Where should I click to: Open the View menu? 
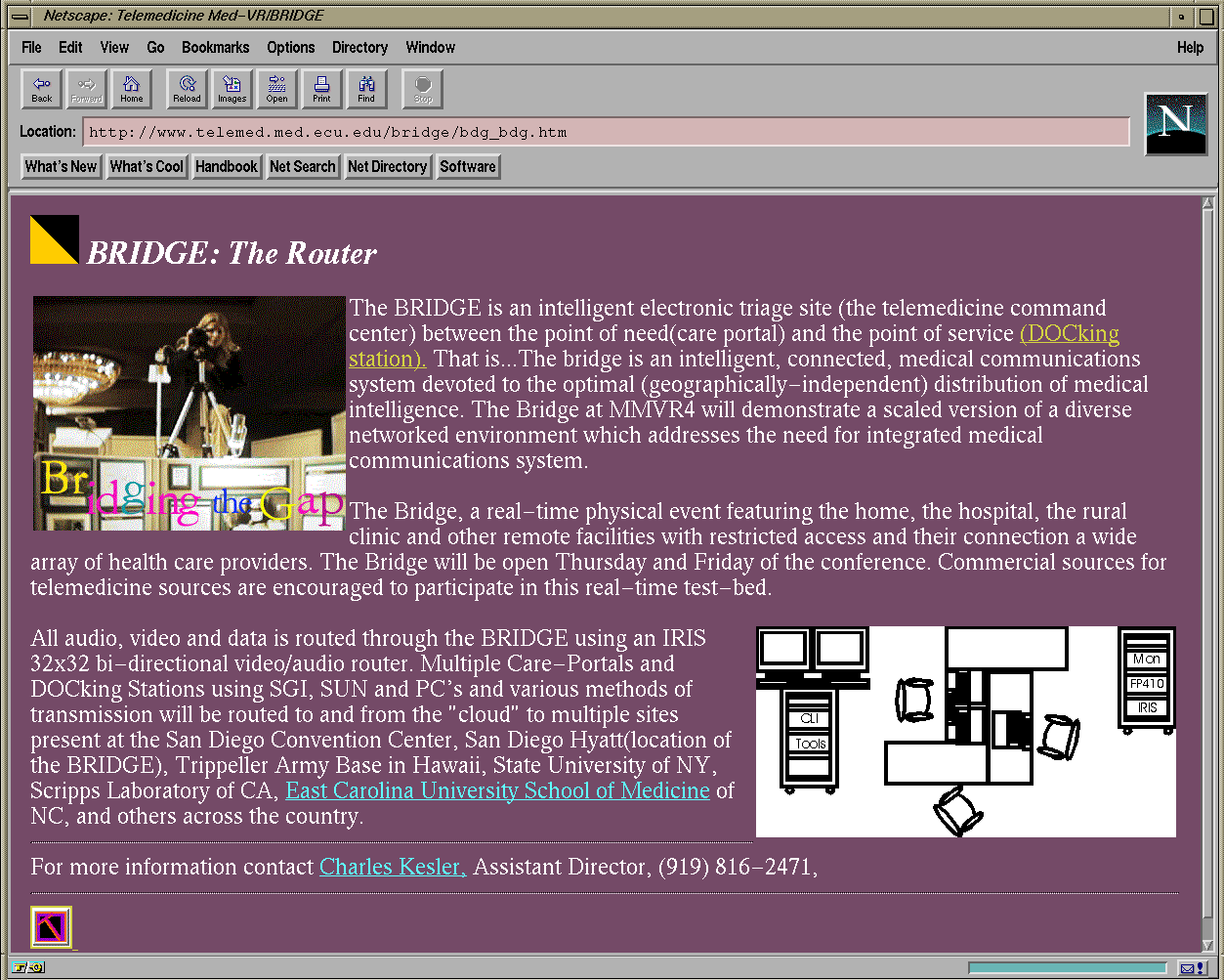[114, 47]
